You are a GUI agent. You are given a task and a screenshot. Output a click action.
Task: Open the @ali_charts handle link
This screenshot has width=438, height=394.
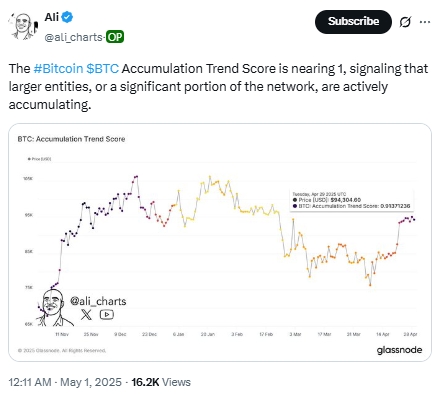73,37
